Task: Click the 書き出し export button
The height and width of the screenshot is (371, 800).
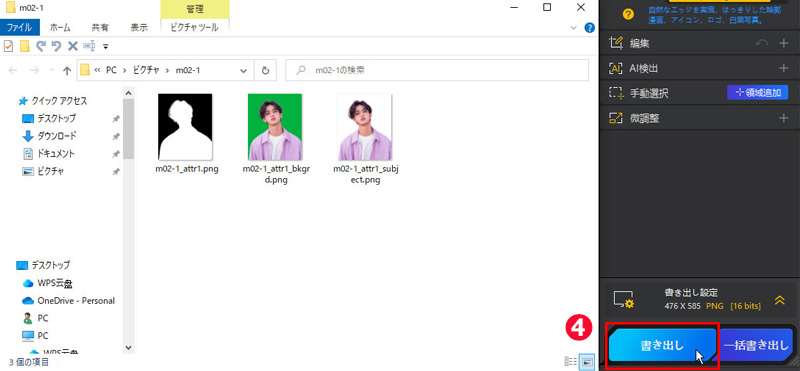Action: pyautogui.click(x=662, y=345)
